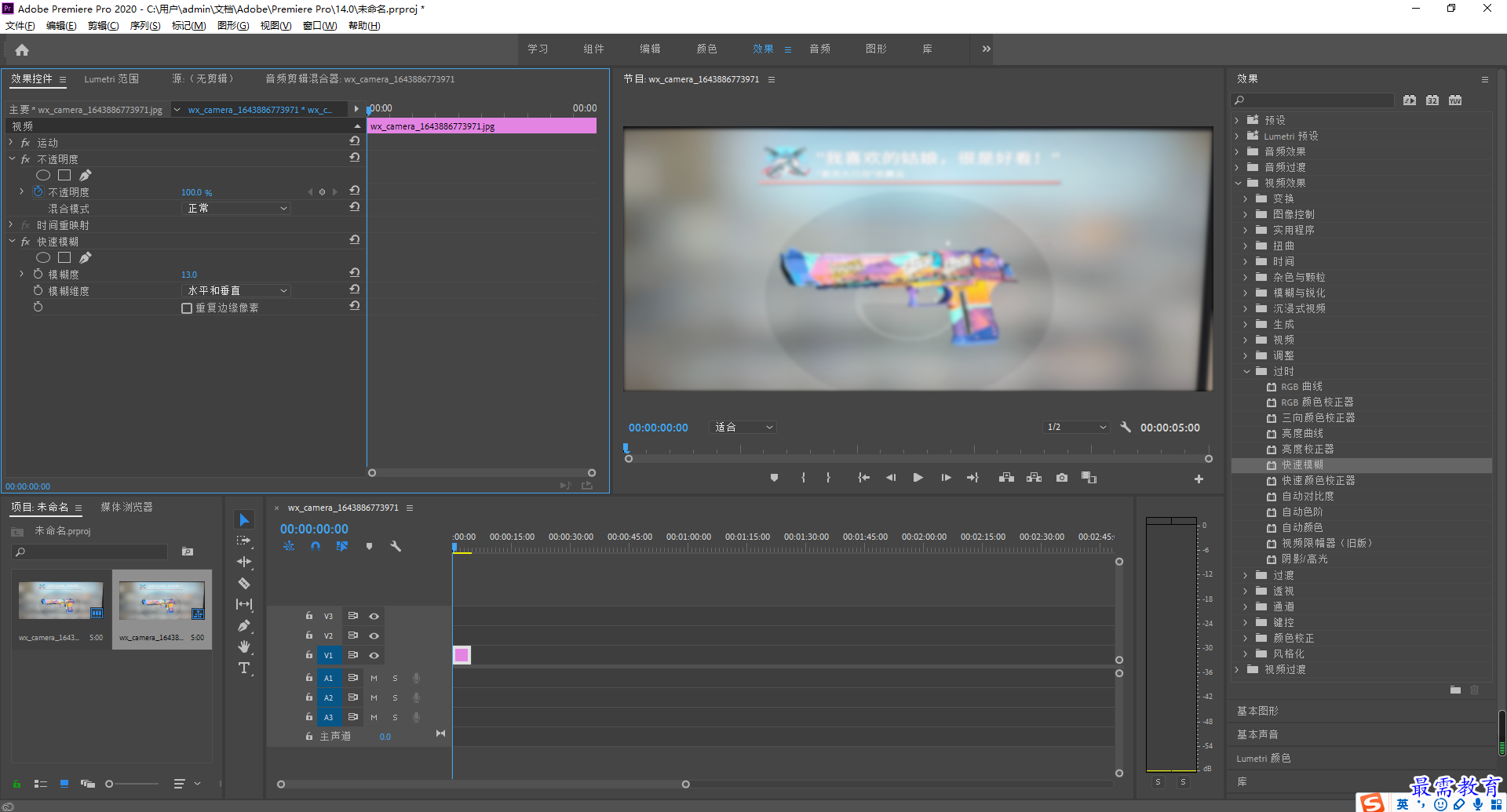Click the Lift button
The width and height of the screenshot is (1507, 812).
1006,477
